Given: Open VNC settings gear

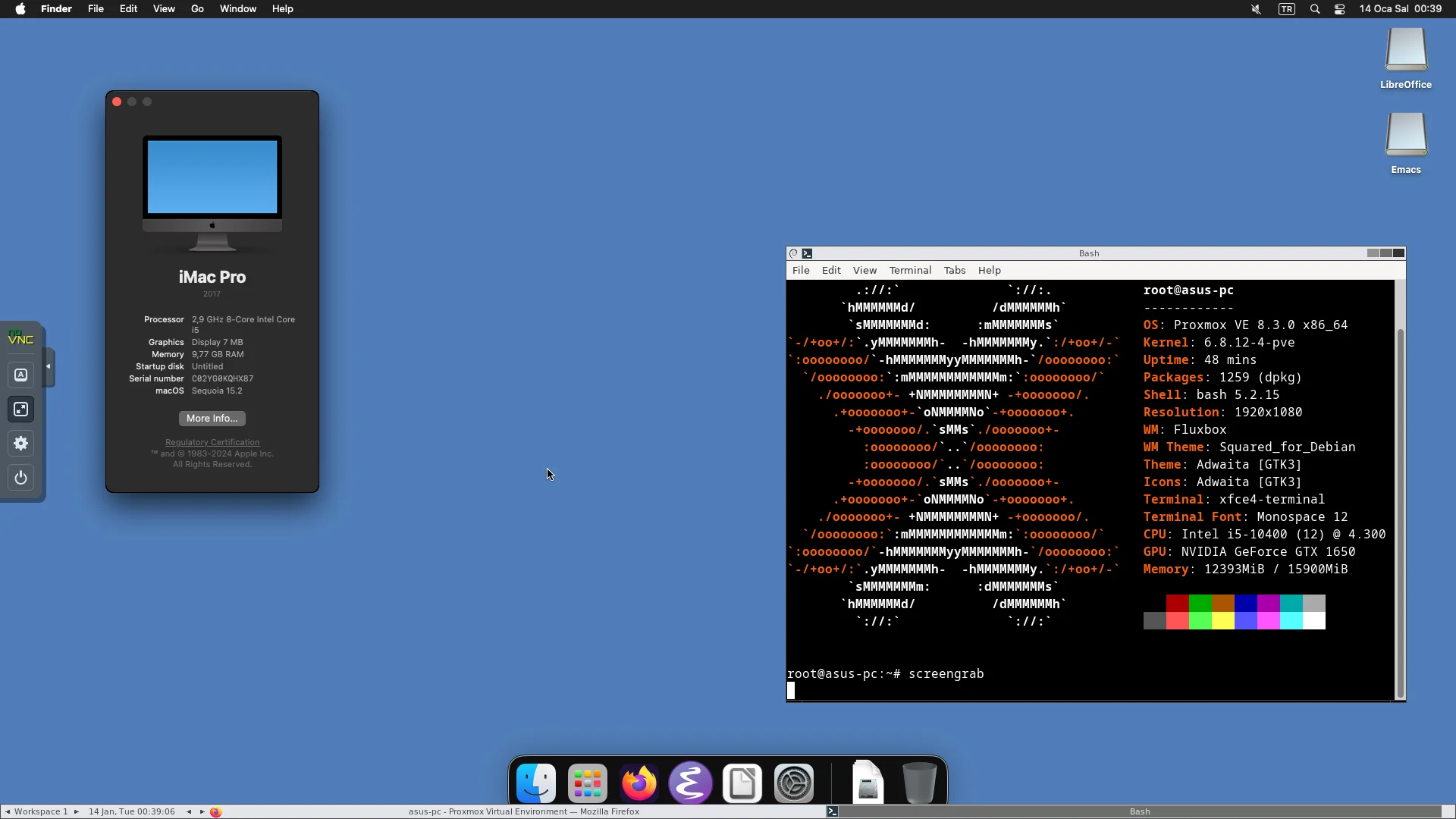Looking at the screenshot, I should pos(21,444).
